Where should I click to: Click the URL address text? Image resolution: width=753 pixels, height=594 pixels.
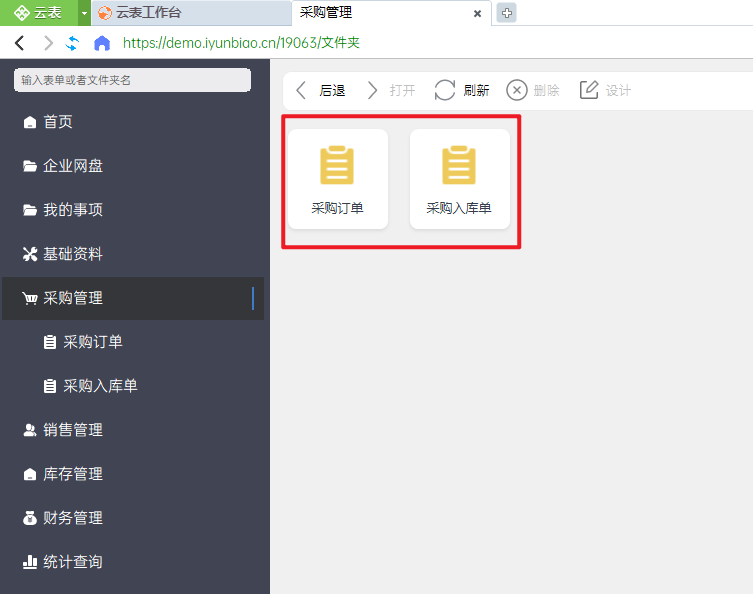241,43
